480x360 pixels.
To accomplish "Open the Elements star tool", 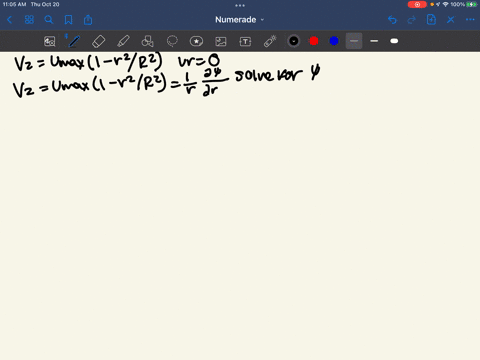I will 196,41.
